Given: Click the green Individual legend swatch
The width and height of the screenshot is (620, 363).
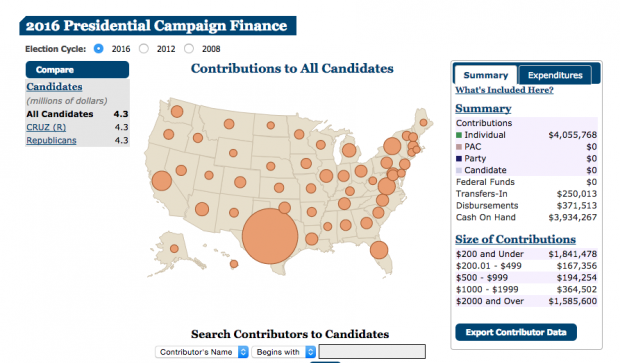Looking at the screenshot, I should coord(459,135).
